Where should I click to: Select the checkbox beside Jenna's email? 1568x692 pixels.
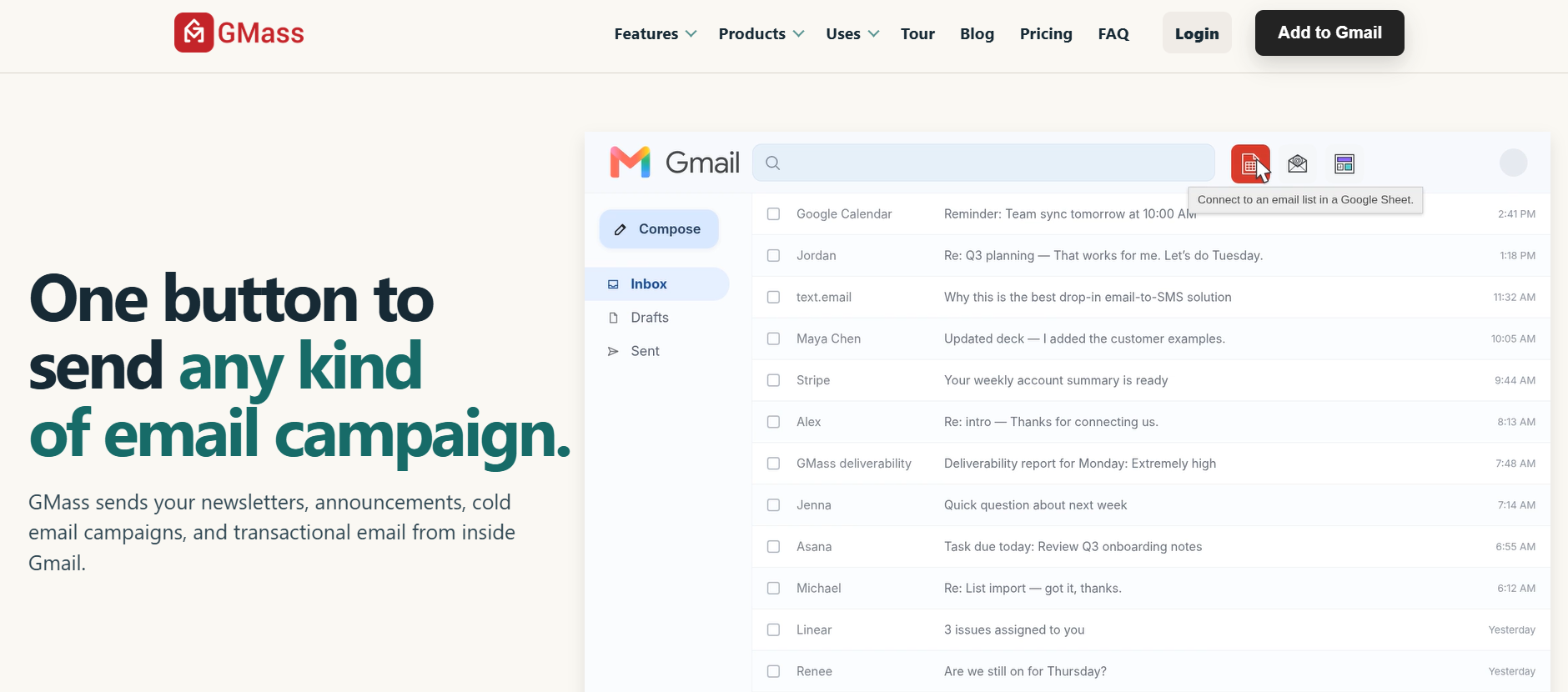[x=773, y=505]
